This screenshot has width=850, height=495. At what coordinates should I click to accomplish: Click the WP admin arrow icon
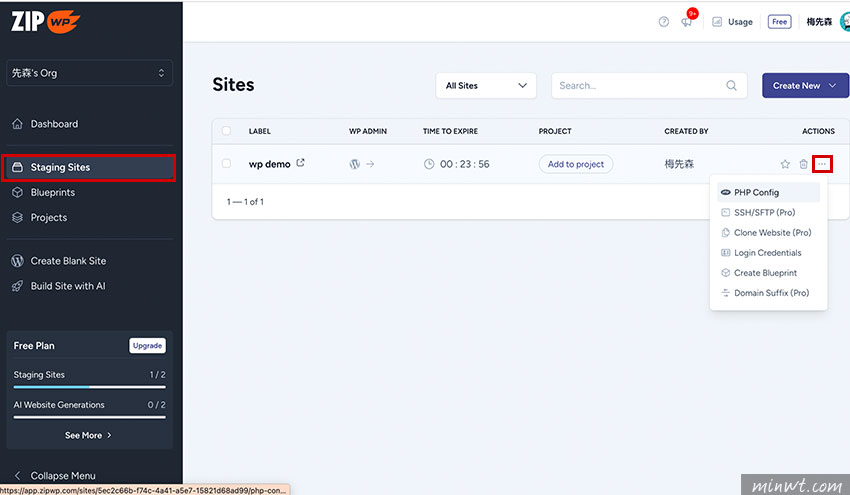click(x=370, y=164)
